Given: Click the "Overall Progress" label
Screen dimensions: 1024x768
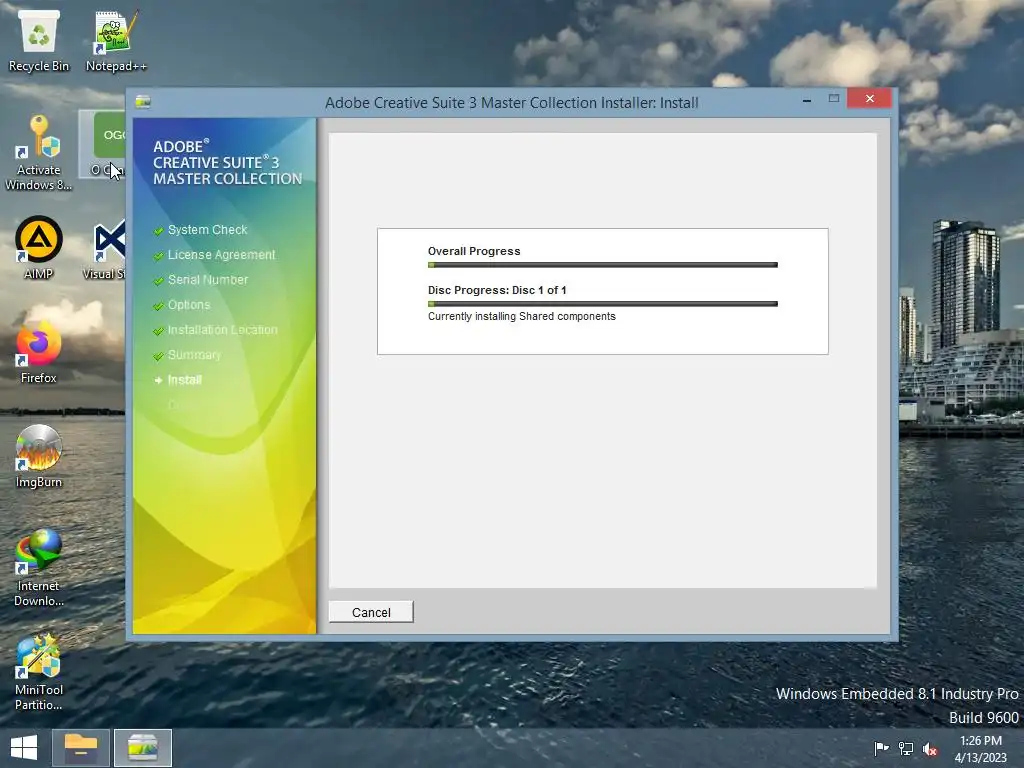Looking at the screenshot, I should [x=474, y=251].
